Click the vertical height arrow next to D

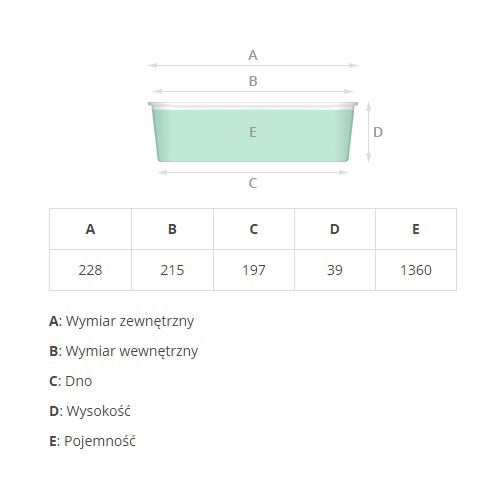[x=368, y=132]
